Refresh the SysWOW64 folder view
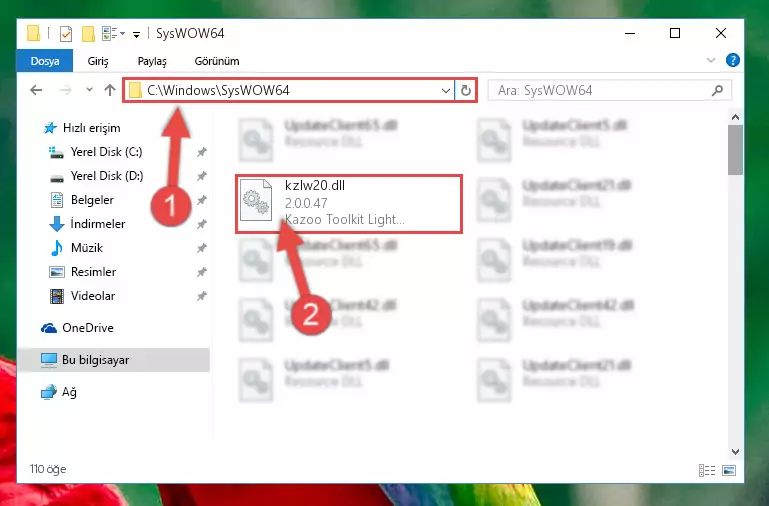This screenshot has width=769, height=506. [x=465, y=91]
